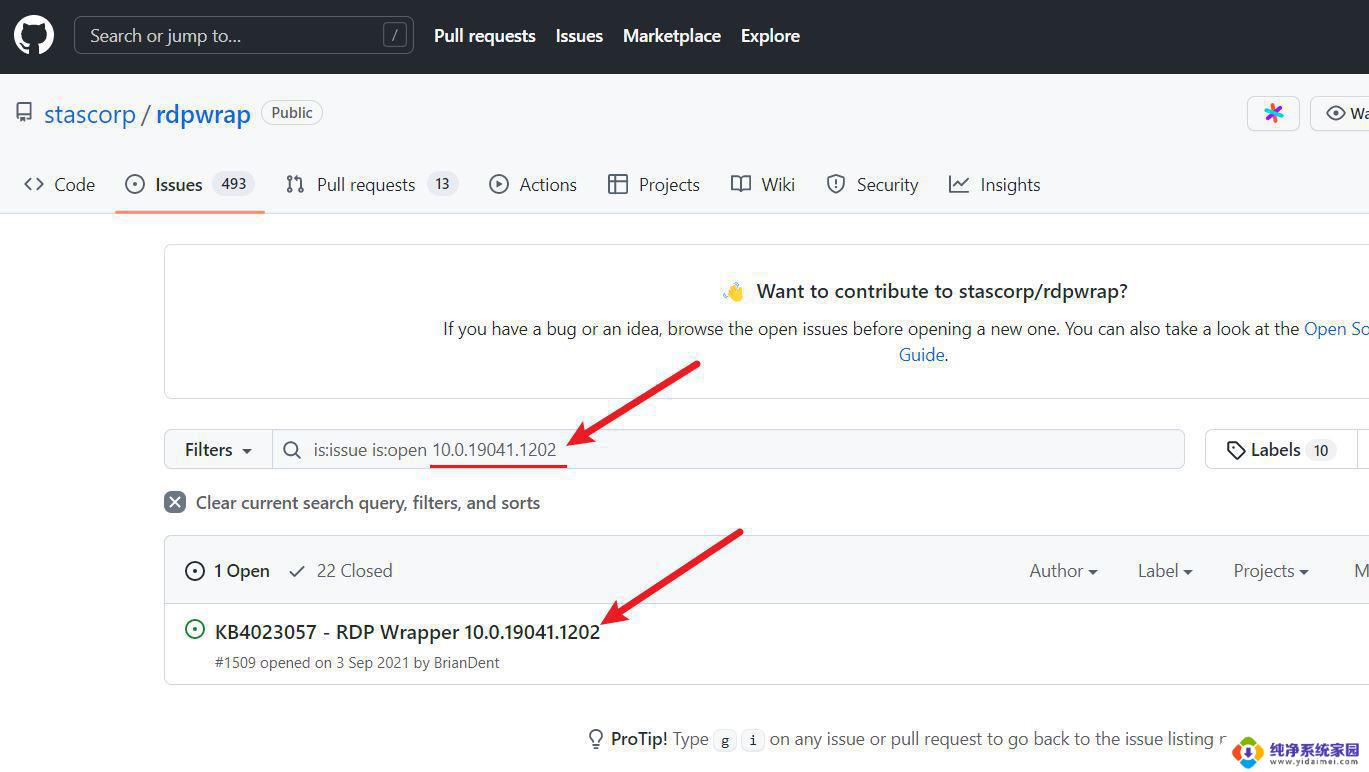The width and height of the screenshot is (1369, 772).
Task: Open the GitHub homepage logo
Action: pyautogui.click(x=34, y=36)
